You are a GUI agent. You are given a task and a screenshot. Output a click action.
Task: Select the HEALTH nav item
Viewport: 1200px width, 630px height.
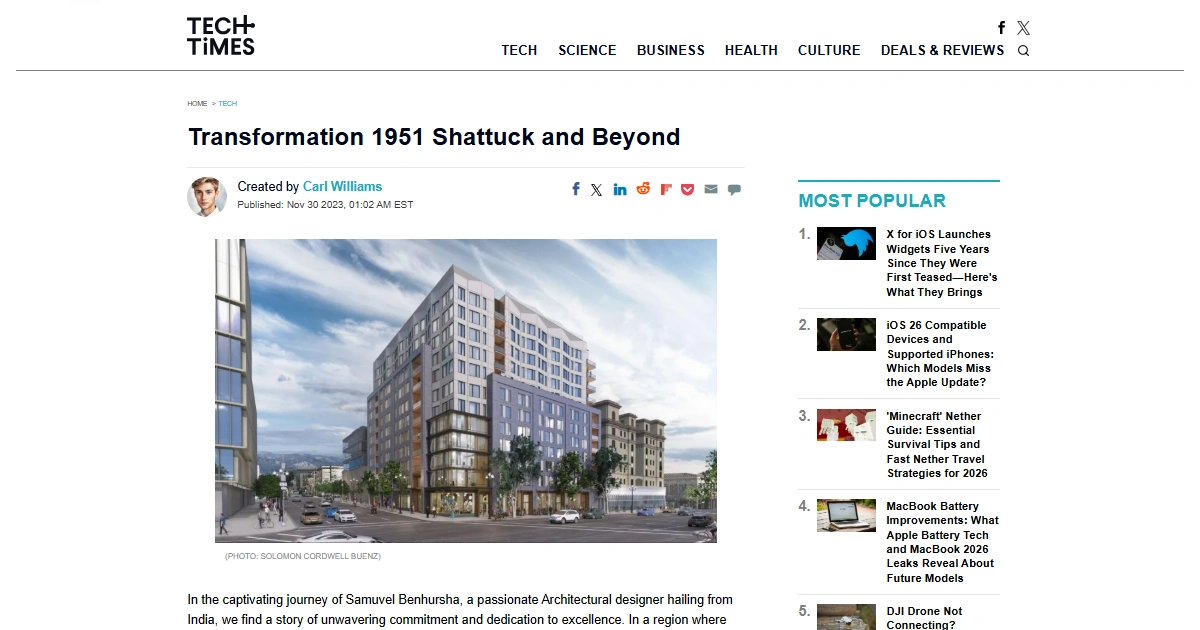tap(751, 50)
